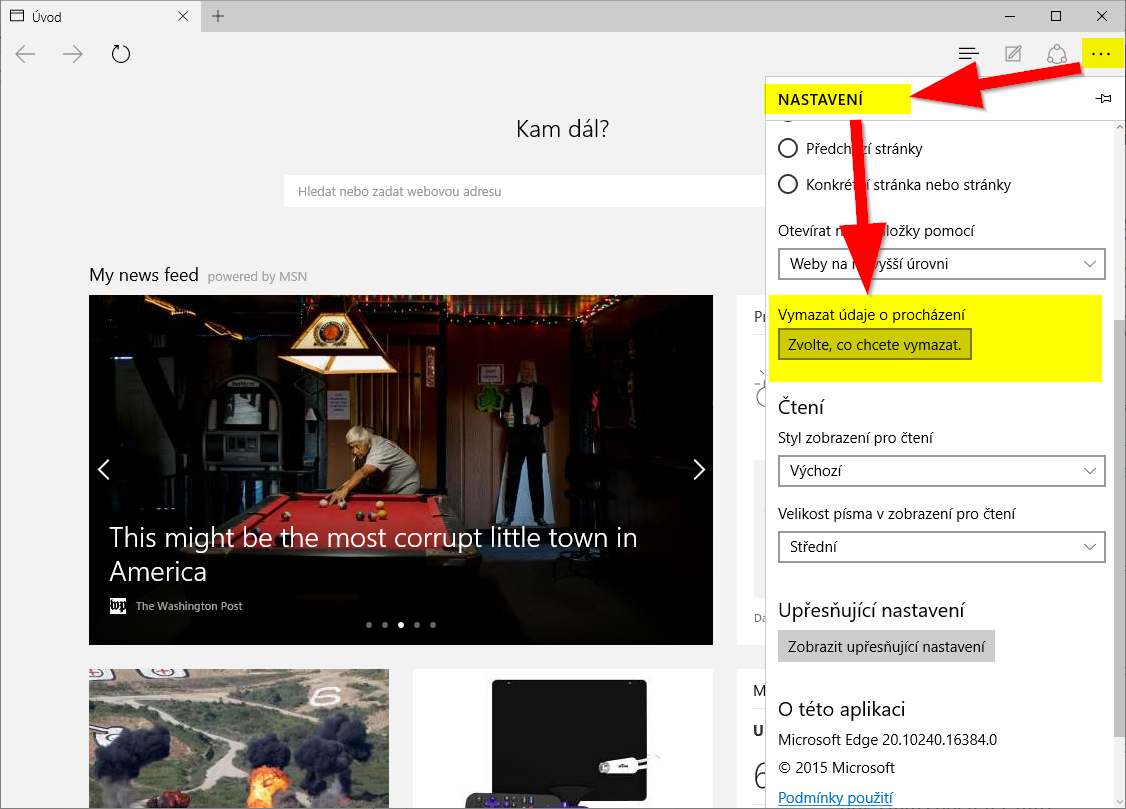The height and width of the screenshot is (809, 1126).
Task: Open the Střední font size dropdown
Action: click(941, 547)
